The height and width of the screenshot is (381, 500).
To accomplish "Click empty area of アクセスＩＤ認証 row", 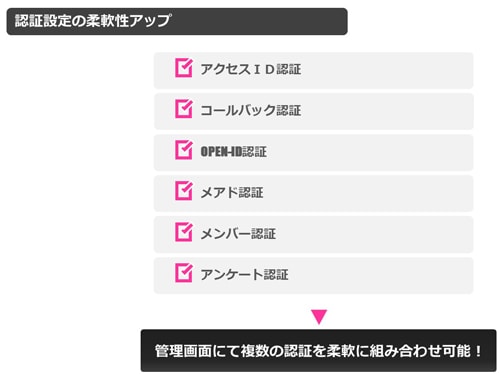I will [x=387, y=70].
